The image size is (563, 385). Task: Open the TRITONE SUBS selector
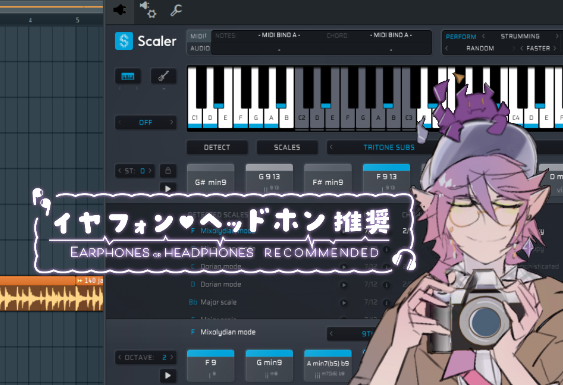(x=389, y=147)
